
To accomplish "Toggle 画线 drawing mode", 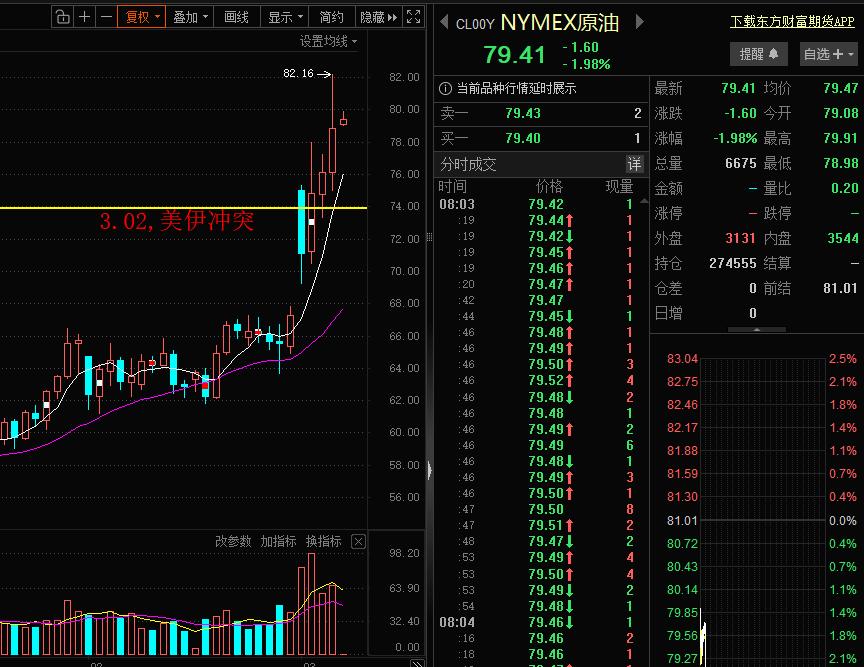I will pyautogui.click(x=237, y=16).
